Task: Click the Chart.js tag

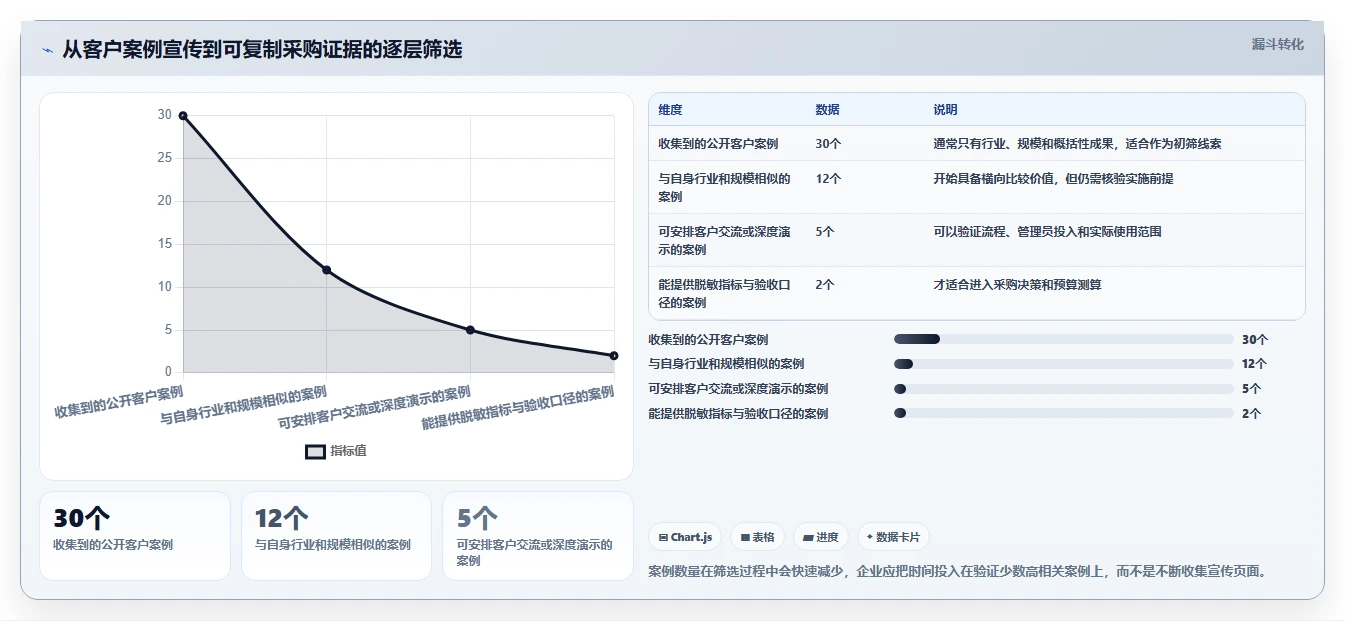Action: (685, 537)
